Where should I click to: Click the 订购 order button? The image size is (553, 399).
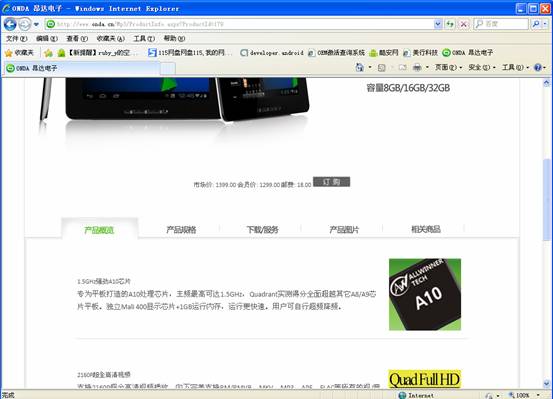tap(332, 182)
